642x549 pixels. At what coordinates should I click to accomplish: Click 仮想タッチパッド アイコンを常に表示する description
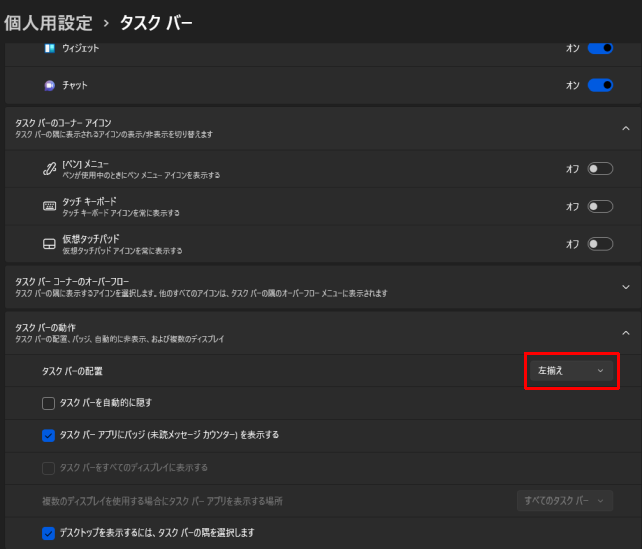coord(122,251)
